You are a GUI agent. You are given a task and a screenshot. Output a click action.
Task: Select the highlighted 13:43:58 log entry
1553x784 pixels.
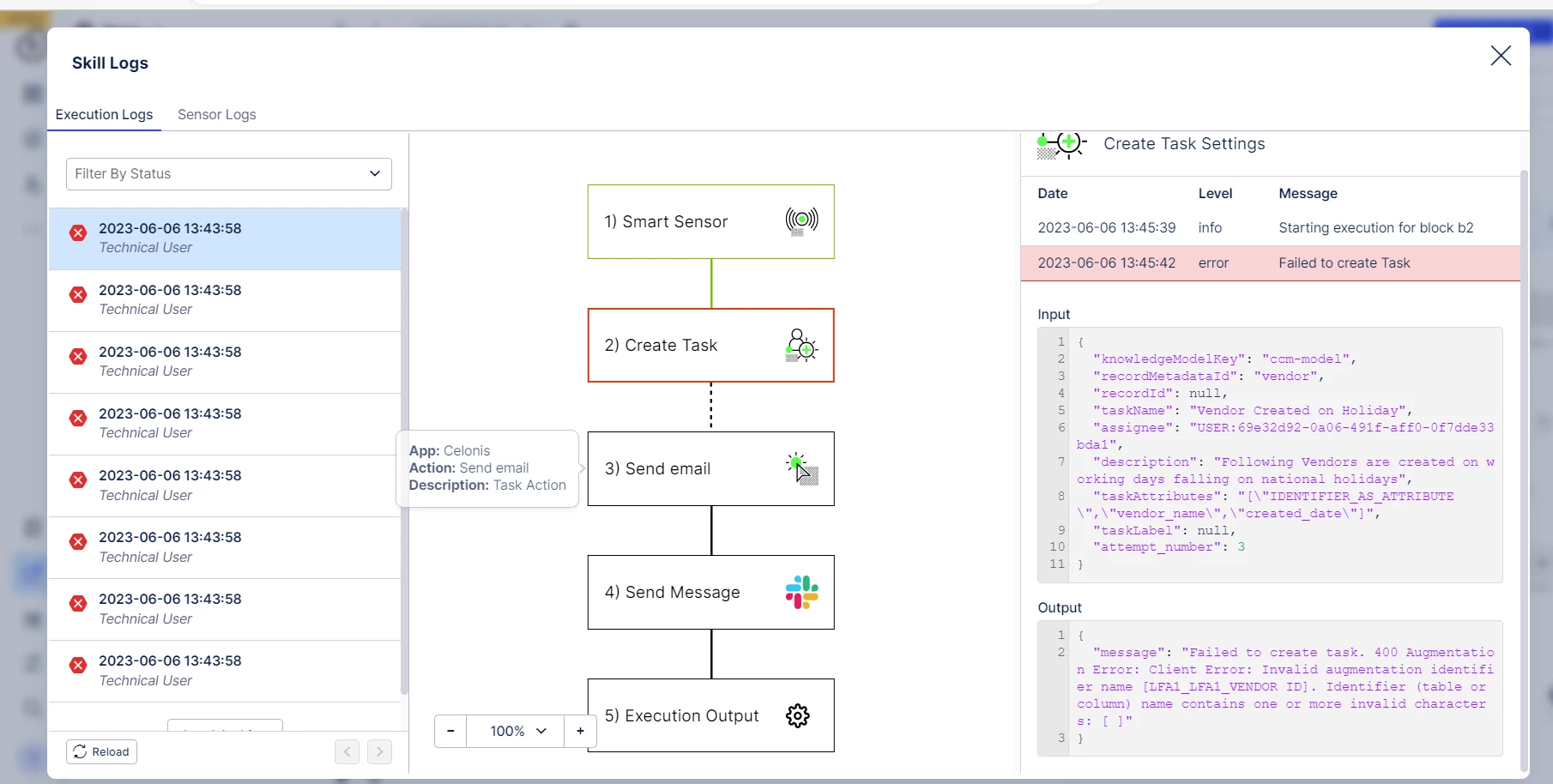click(225, 238)
